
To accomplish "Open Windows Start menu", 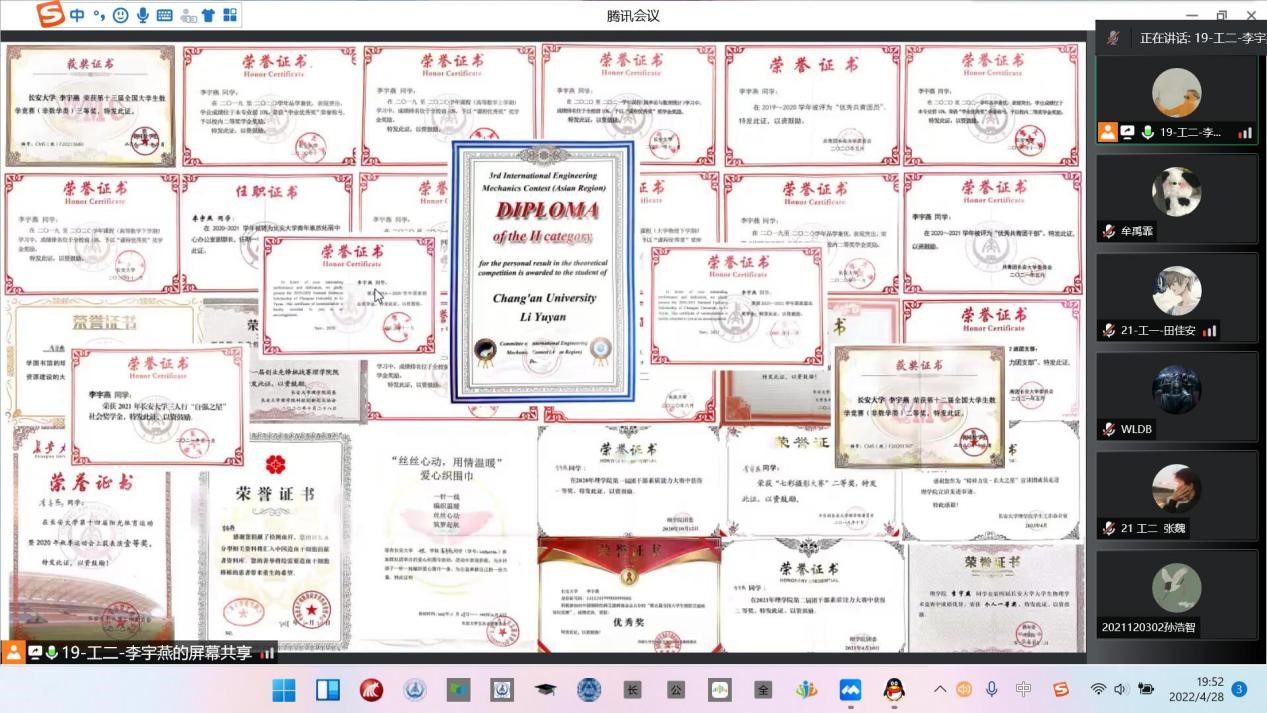I will [x=284, y=690].
